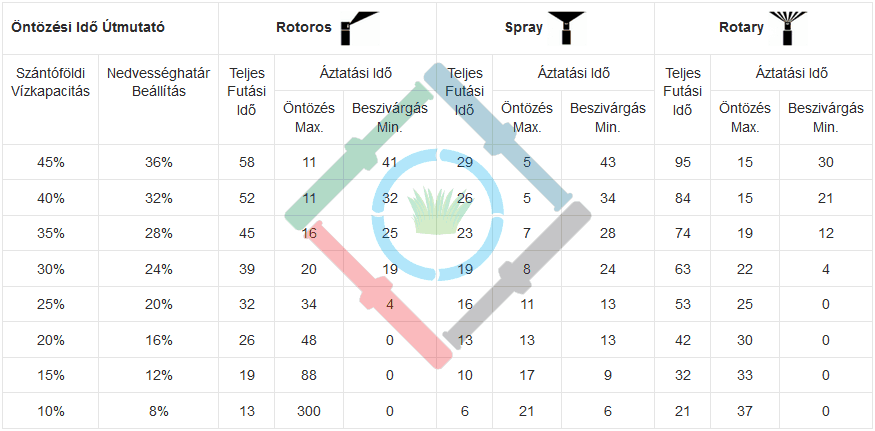Screen dimensions: 875x431
Task: Click the Rotary Beszivárgás Min. header
Action: 826,117
